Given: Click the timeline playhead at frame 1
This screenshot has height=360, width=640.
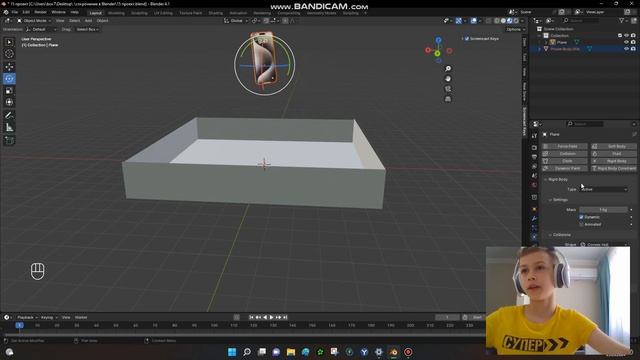Looking at the screenshot, I should click(19, 325).
